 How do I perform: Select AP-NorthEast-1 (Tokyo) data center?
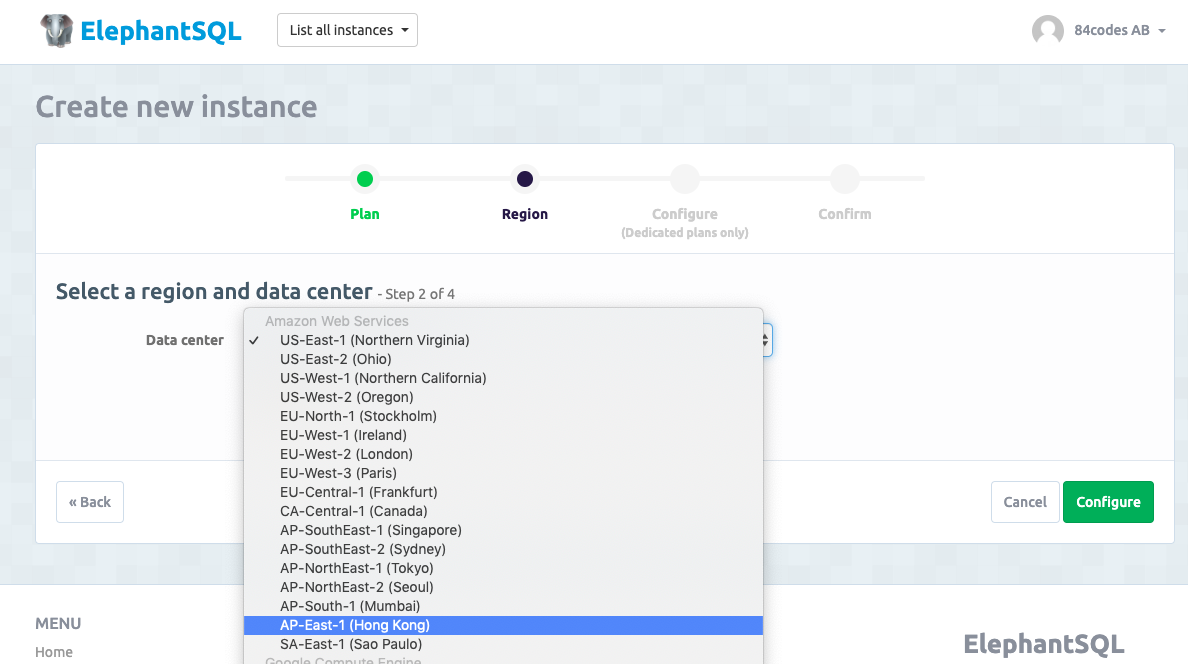tap(356, 568)
